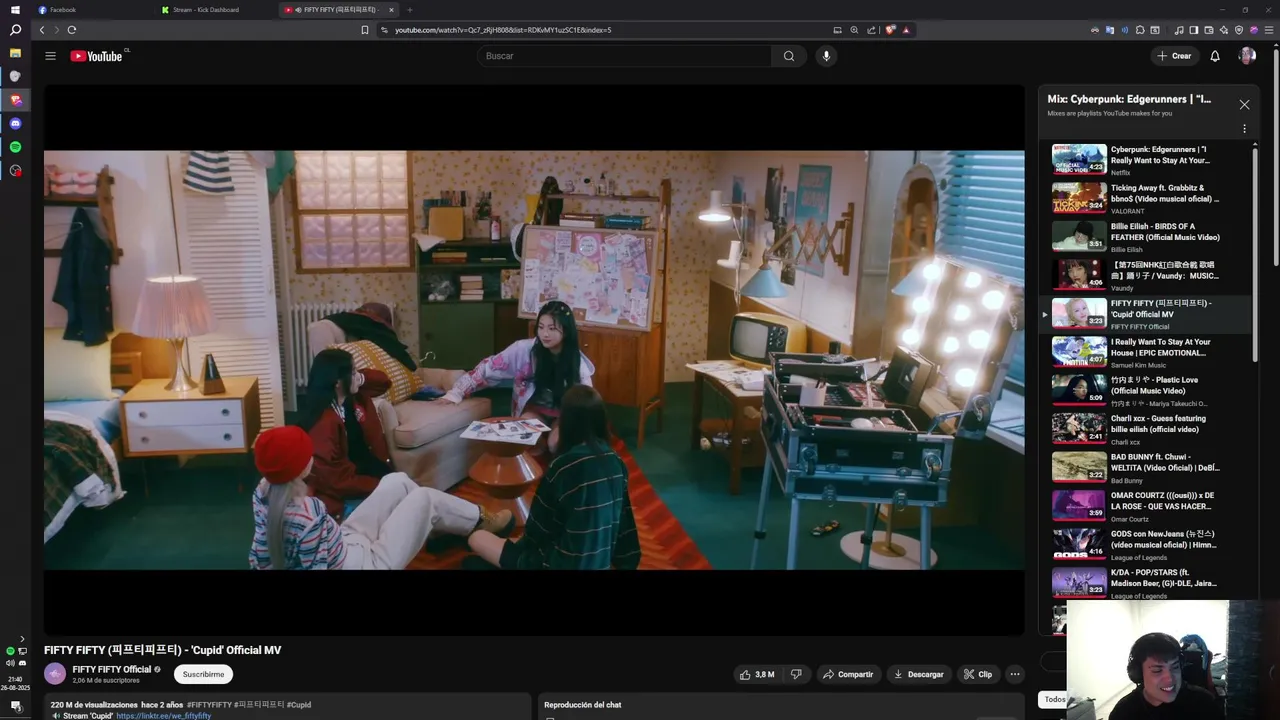Click the YouTube URL address bar

(x=600, y=30)
